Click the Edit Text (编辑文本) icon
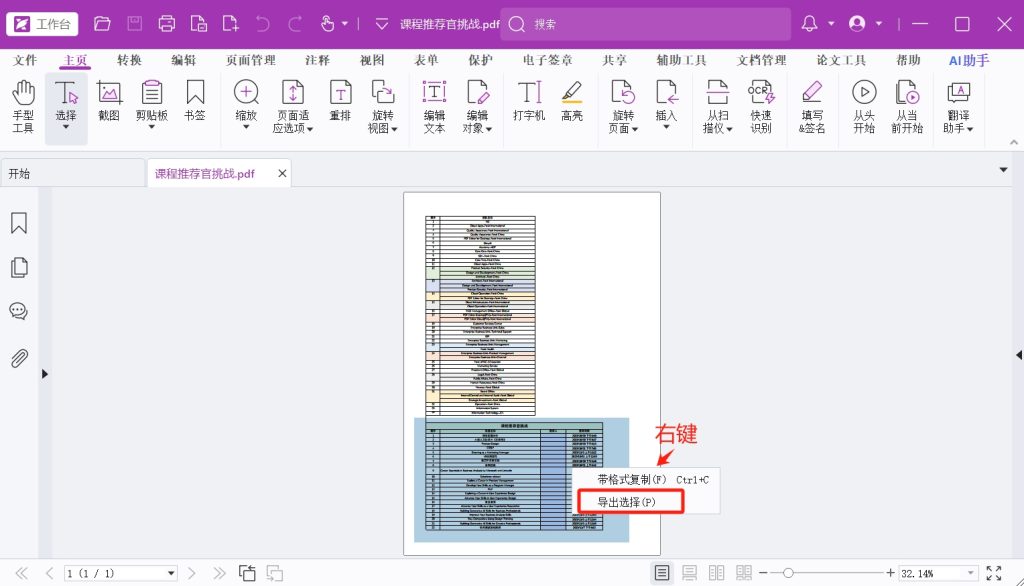Viewport: 1024px width, 586px height. coord(434,107)
